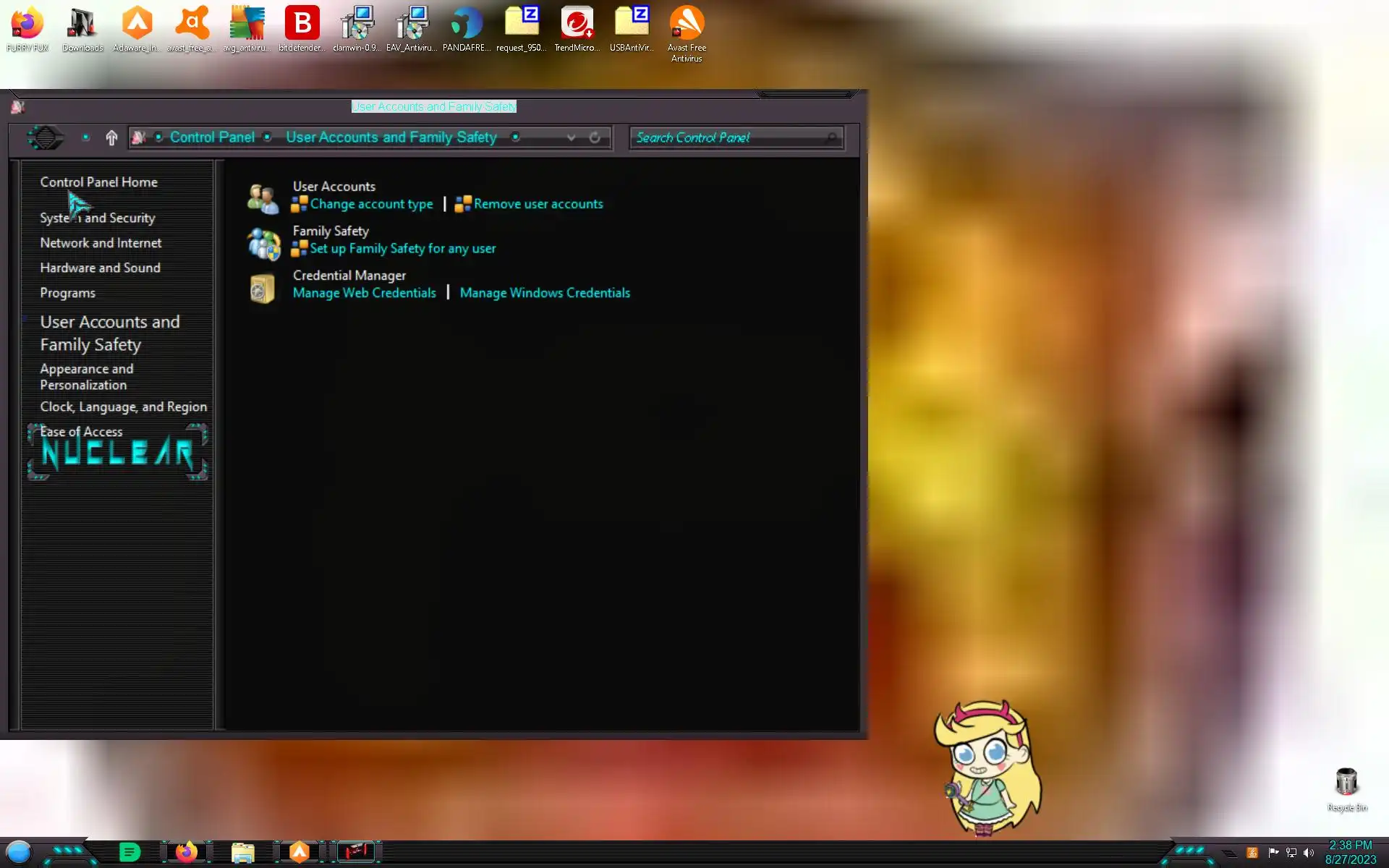Click the volume speaker tray icon
Image resolution: width=1389 pixels, height=868 pixels.
[x=1309, y=853]
